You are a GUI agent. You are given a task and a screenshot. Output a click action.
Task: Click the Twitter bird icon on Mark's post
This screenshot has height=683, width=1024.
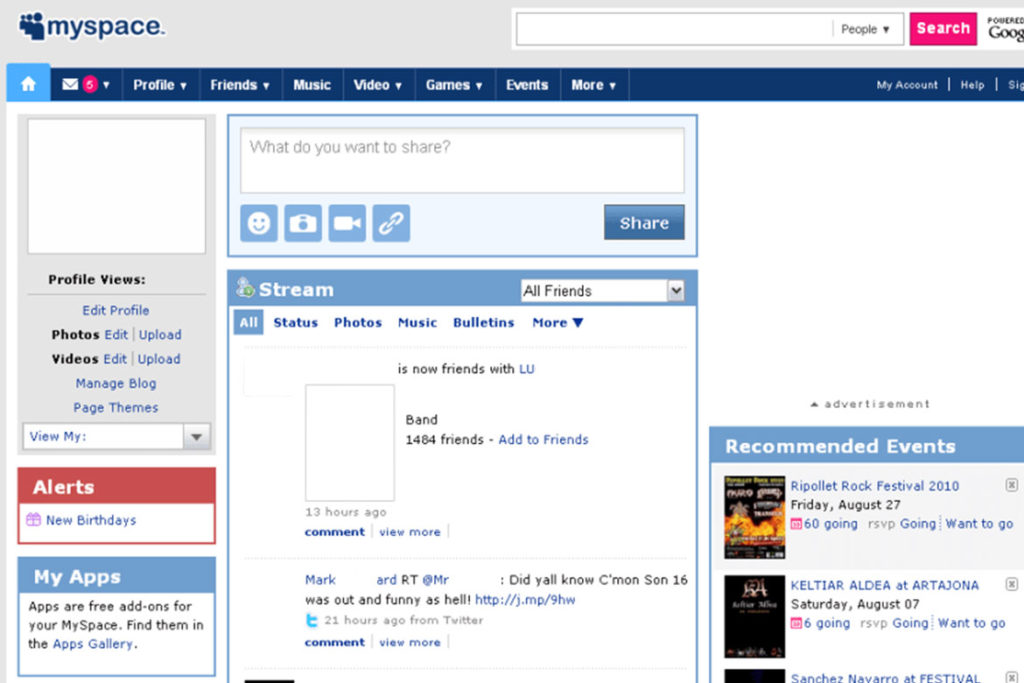pyautogui.click(x=312, y=620)
